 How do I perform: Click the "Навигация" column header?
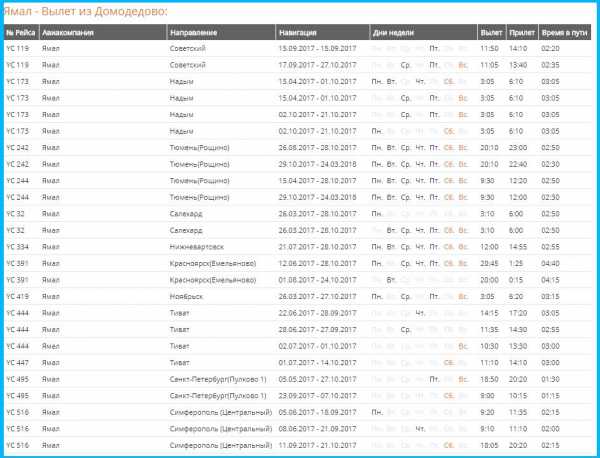299,32
